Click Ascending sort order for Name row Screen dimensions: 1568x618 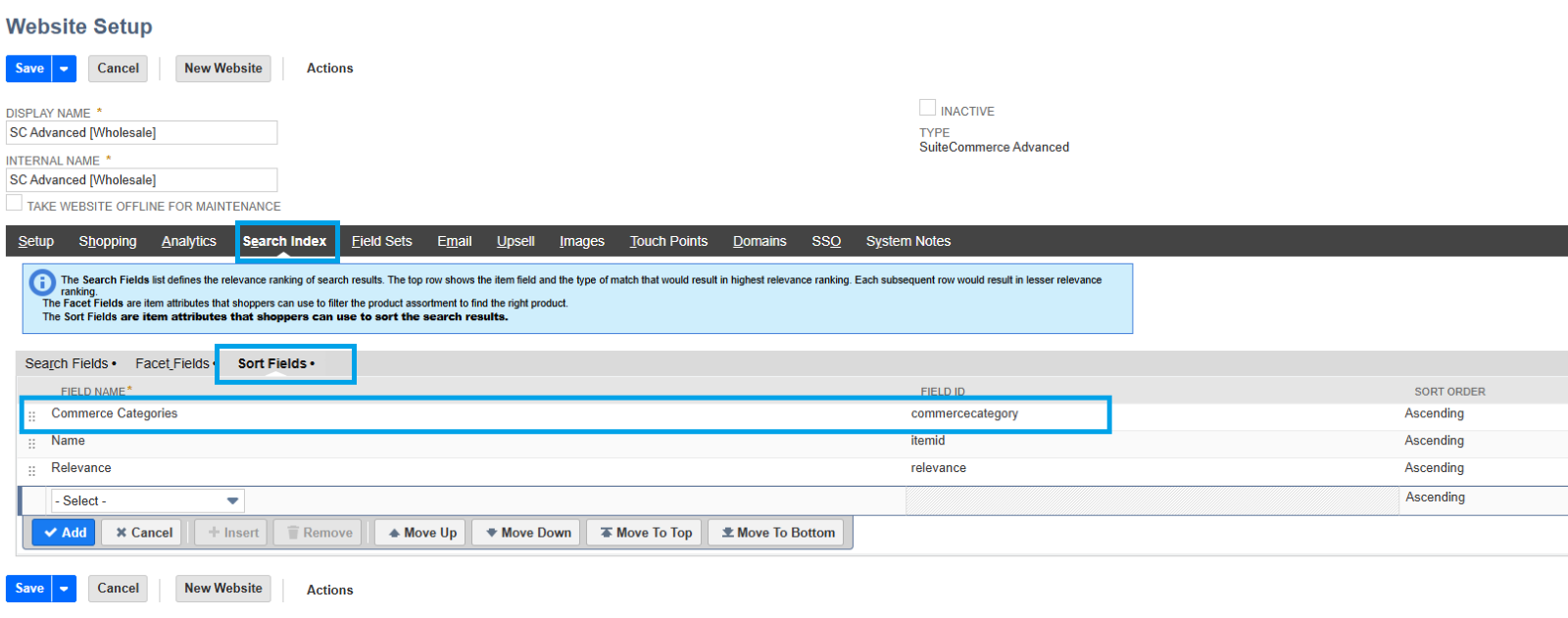[x=1434, y=441]
